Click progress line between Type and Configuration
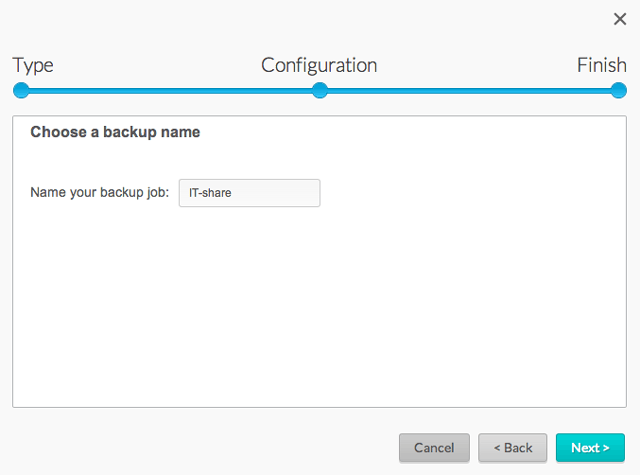This screenshot has height=475, width=640. pos(171,91)
